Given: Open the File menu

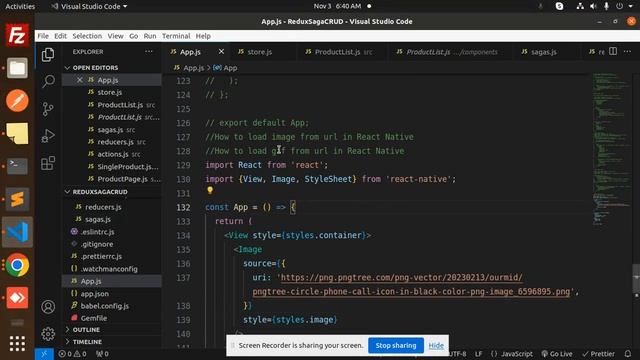Looking at the screenshot, I should tap(43, 36).
